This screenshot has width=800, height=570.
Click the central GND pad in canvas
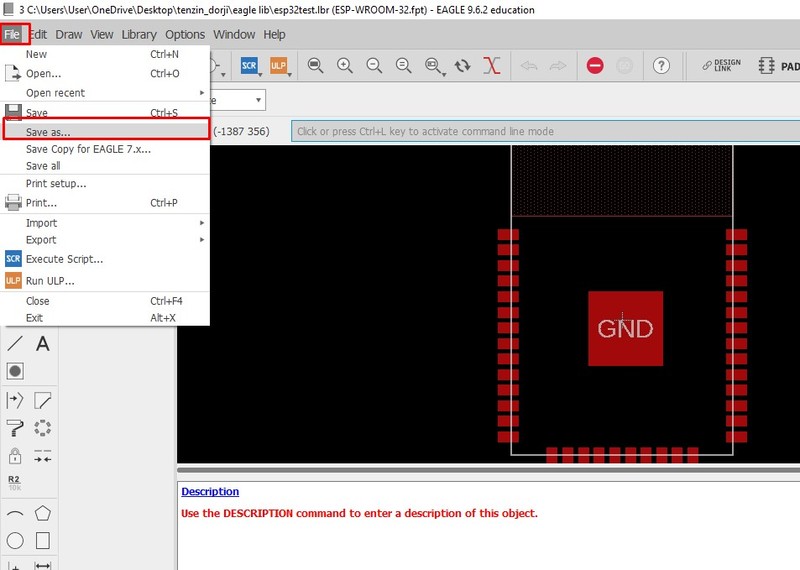(x=626, y=328)
